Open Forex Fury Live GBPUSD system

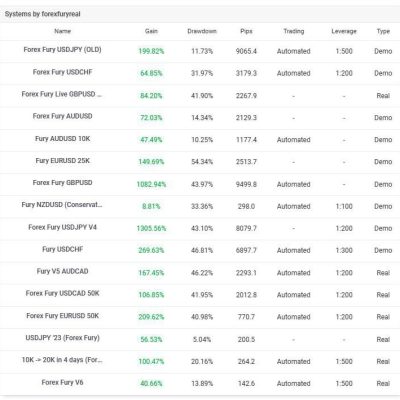62,94
